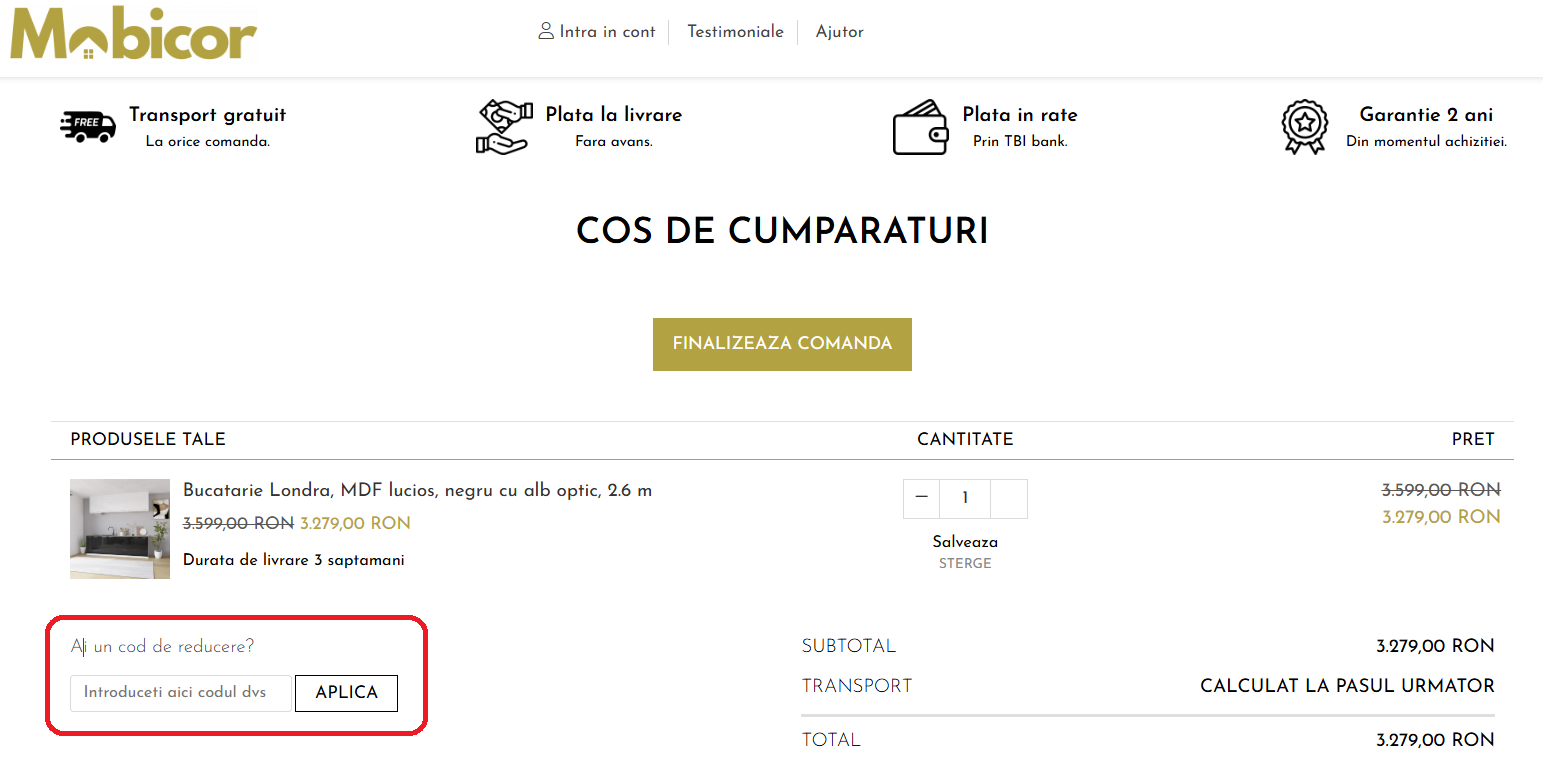Click the empty stepper cell next to quantity

point(1009,498)
